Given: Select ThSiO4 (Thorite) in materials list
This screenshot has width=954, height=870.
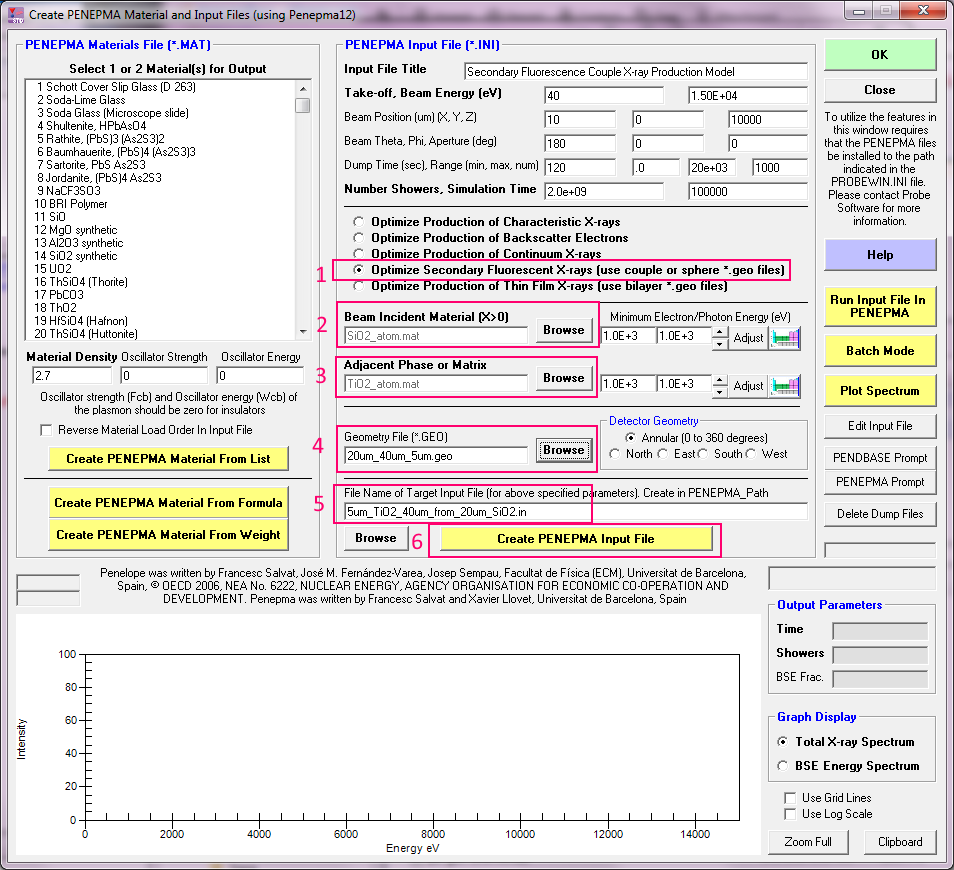Looking at the screenshot, I should tap(81, 282).
